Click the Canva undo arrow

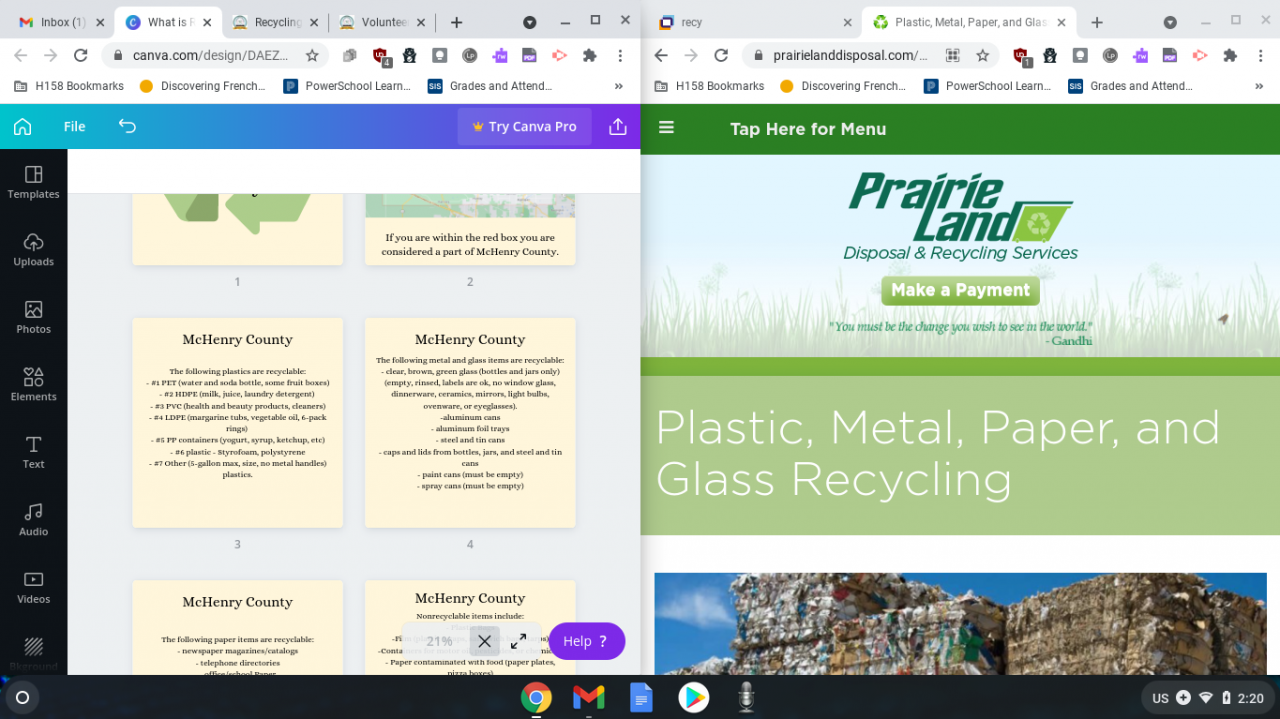click(x=127, y=126)
